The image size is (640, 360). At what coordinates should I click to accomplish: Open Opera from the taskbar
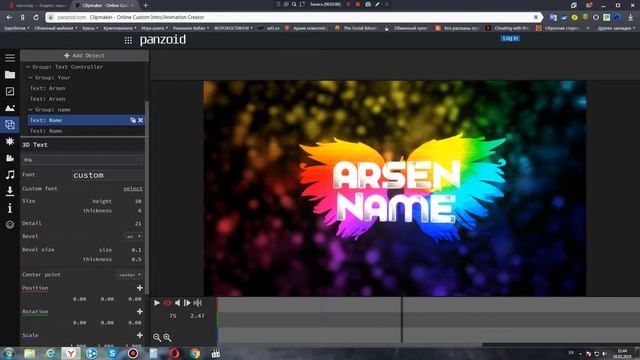pyautogui.click(x=174, y=353)
